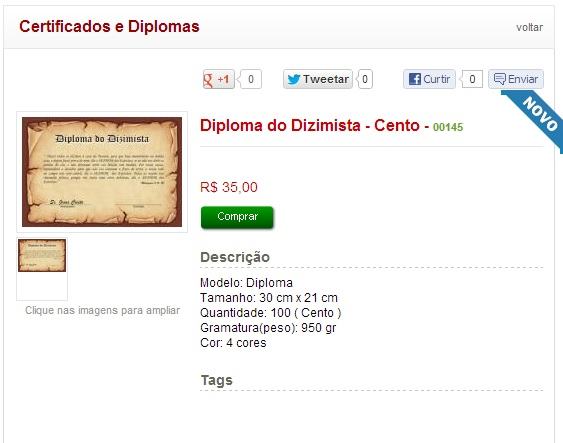Screen dimensions: 563x443
Task: Click the Diploma do Dizimista - Cento title
Action: tap(310, 126)
